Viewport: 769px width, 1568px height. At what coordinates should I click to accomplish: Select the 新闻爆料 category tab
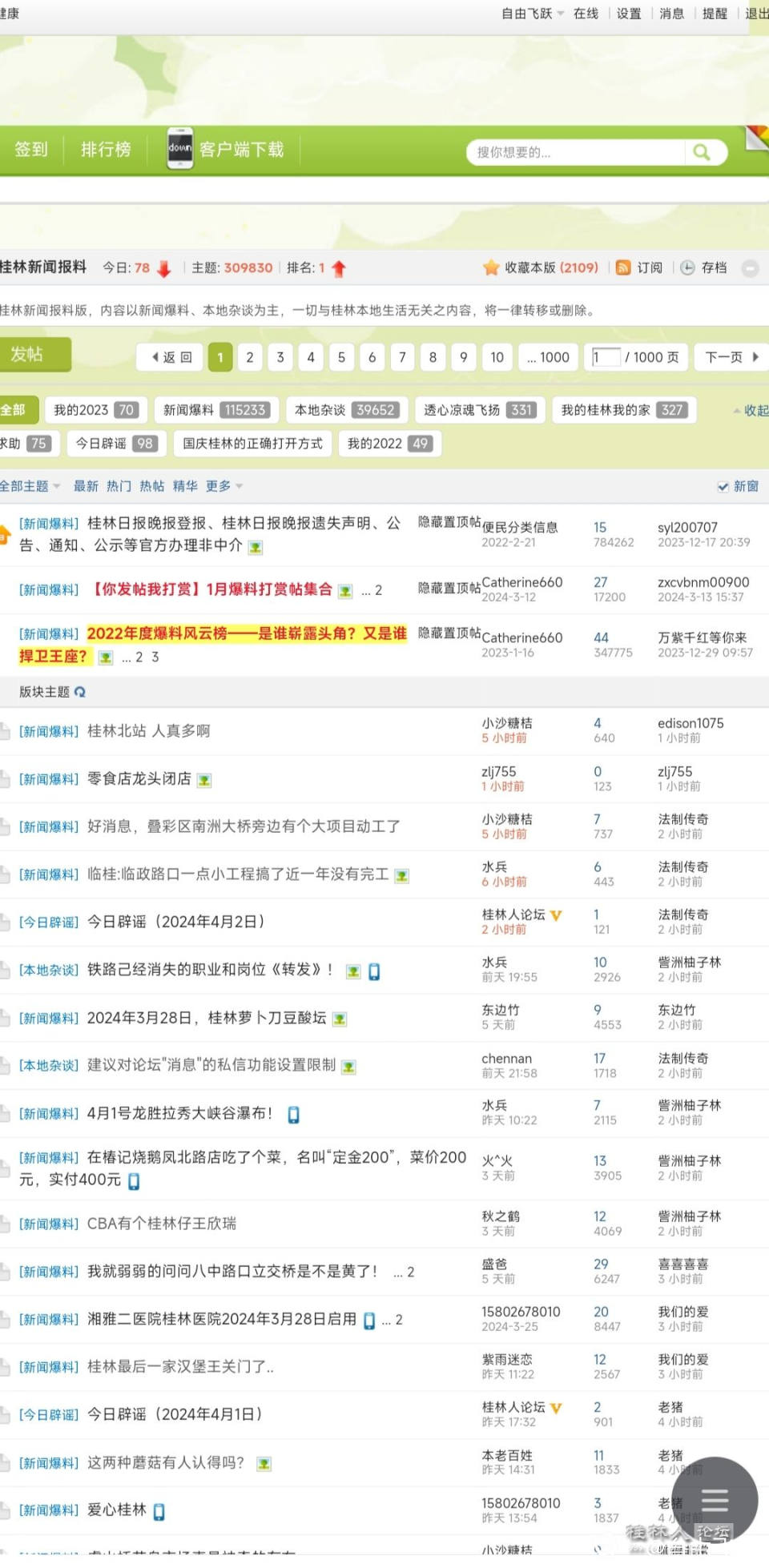click(215, 410)
